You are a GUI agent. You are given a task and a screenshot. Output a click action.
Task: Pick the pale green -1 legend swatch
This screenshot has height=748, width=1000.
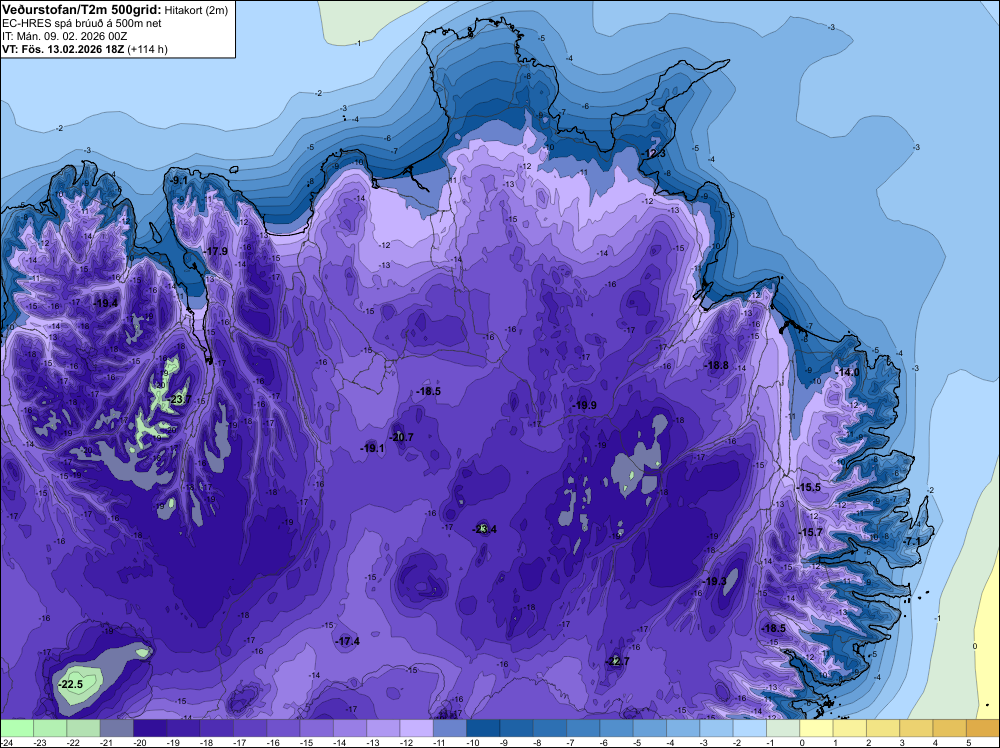(783, 728)
